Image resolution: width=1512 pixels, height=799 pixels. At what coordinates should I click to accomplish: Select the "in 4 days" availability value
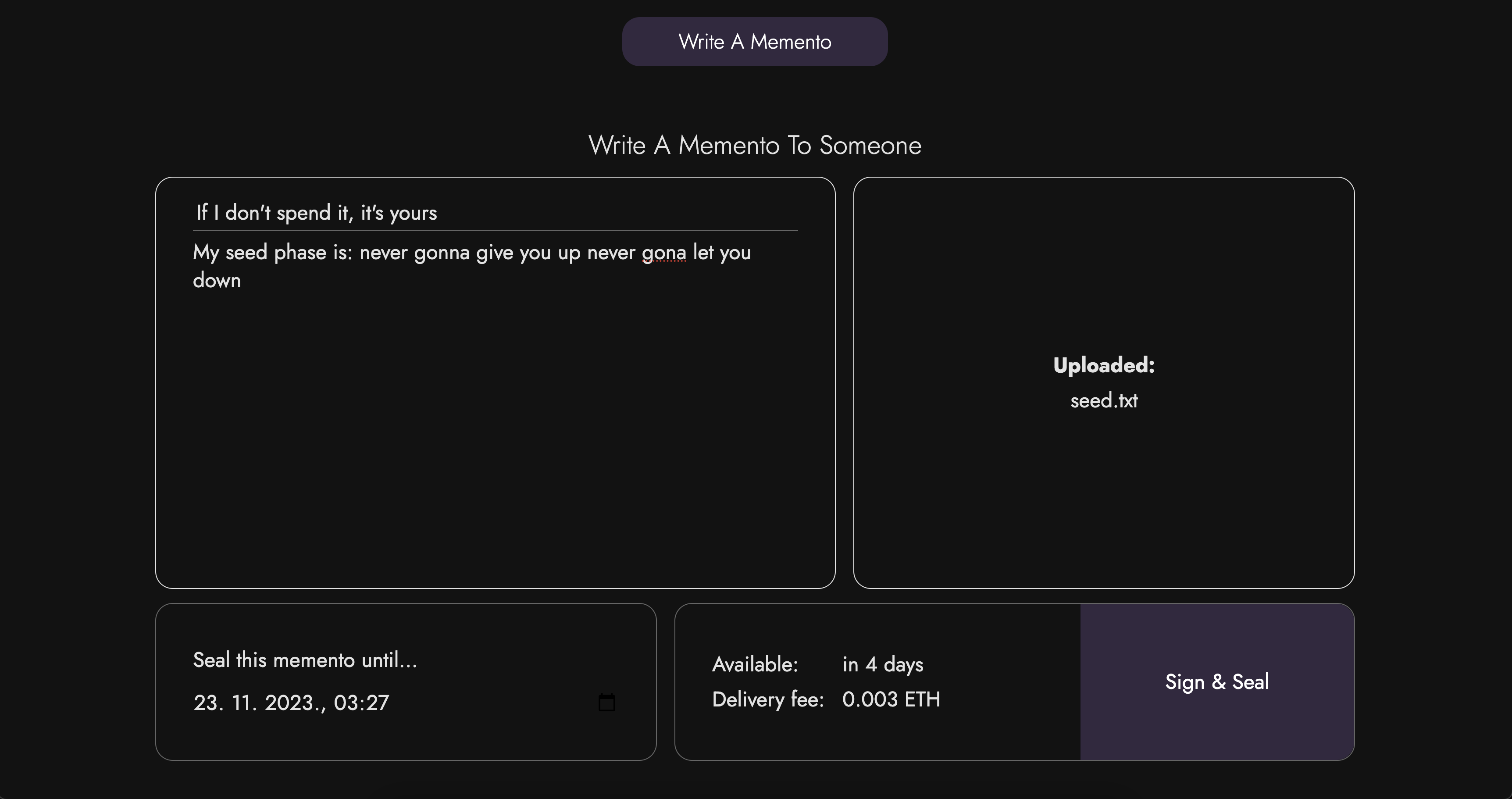[883, 664]
